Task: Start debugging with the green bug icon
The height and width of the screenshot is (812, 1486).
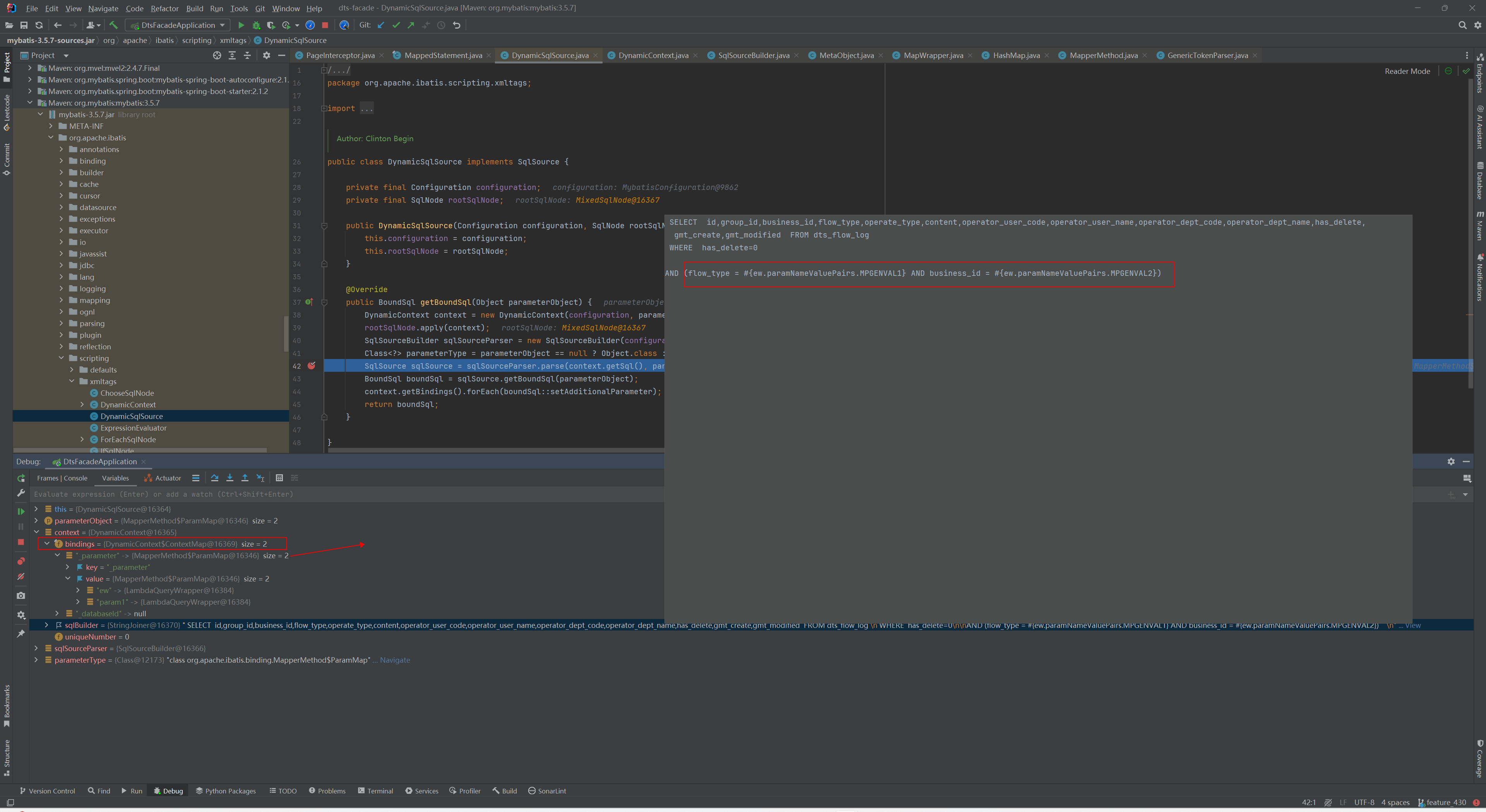Action: [256, 26]
